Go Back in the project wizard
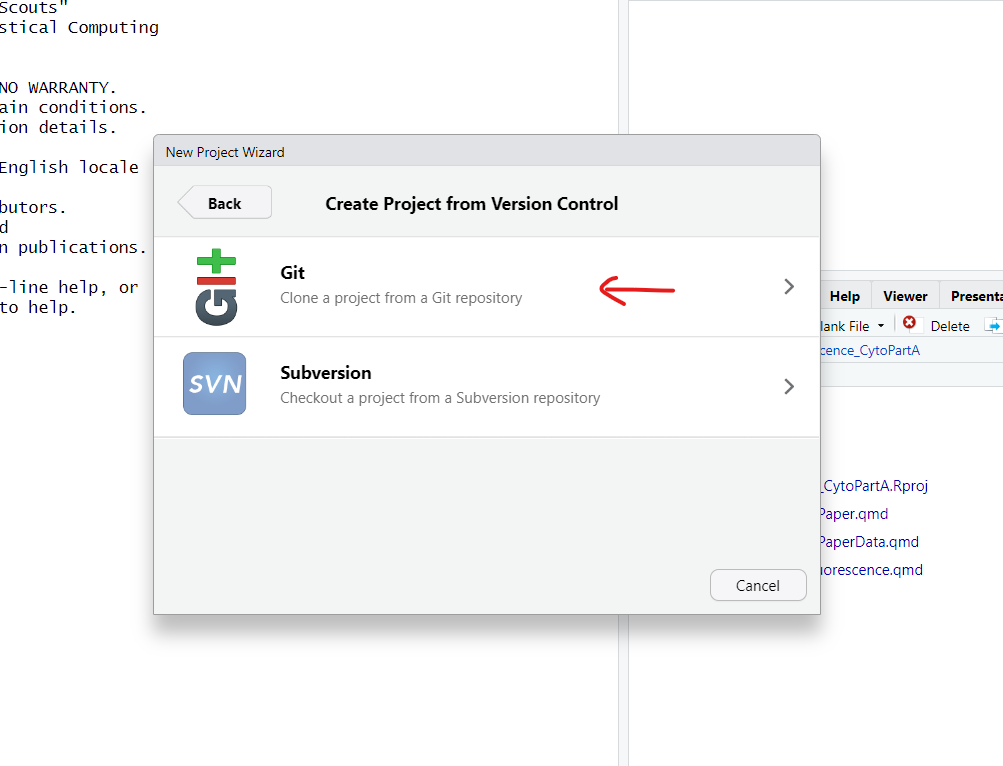 (225, 203)
